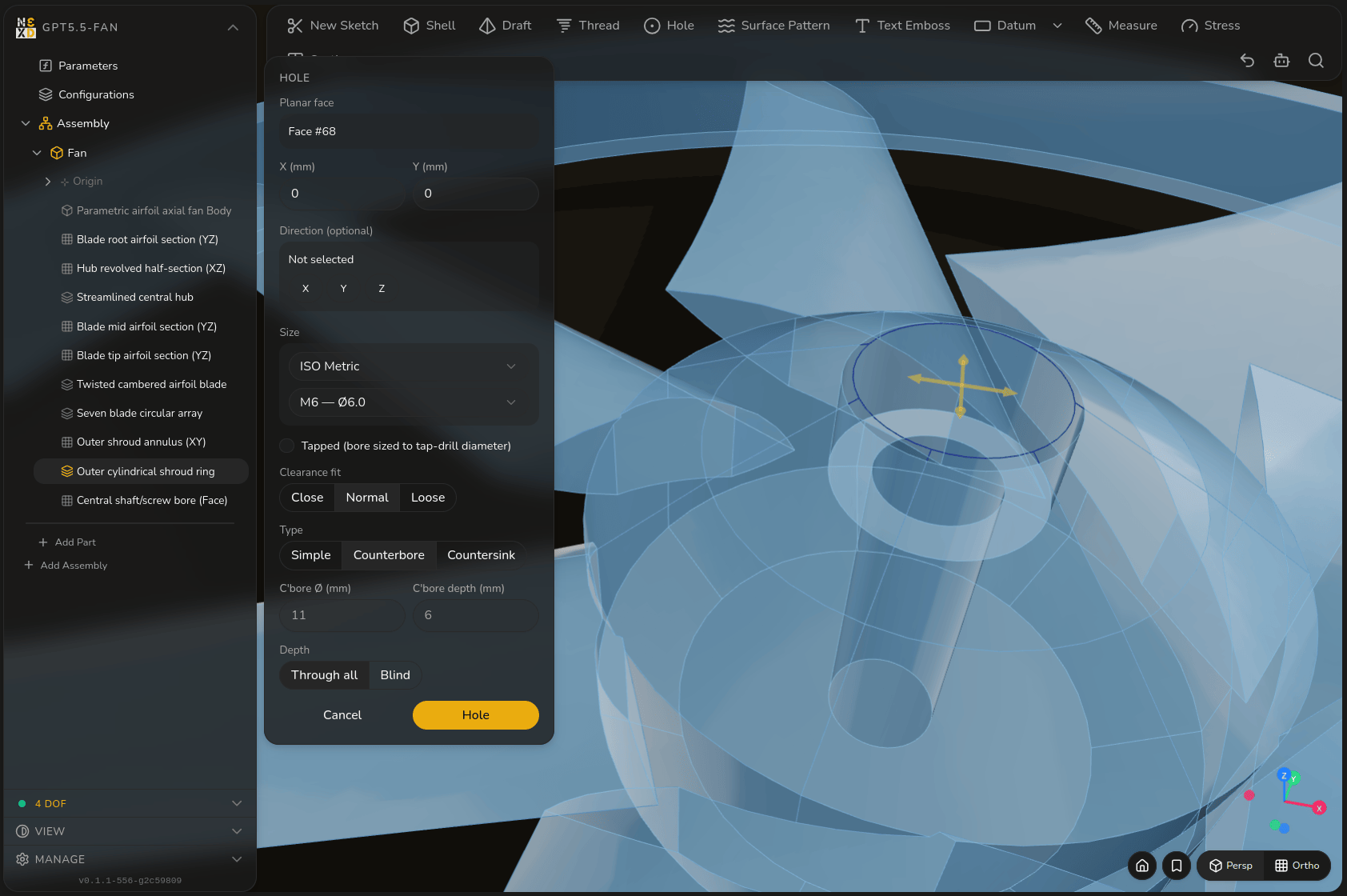Set depth to Blind

[x=395, y=675]
